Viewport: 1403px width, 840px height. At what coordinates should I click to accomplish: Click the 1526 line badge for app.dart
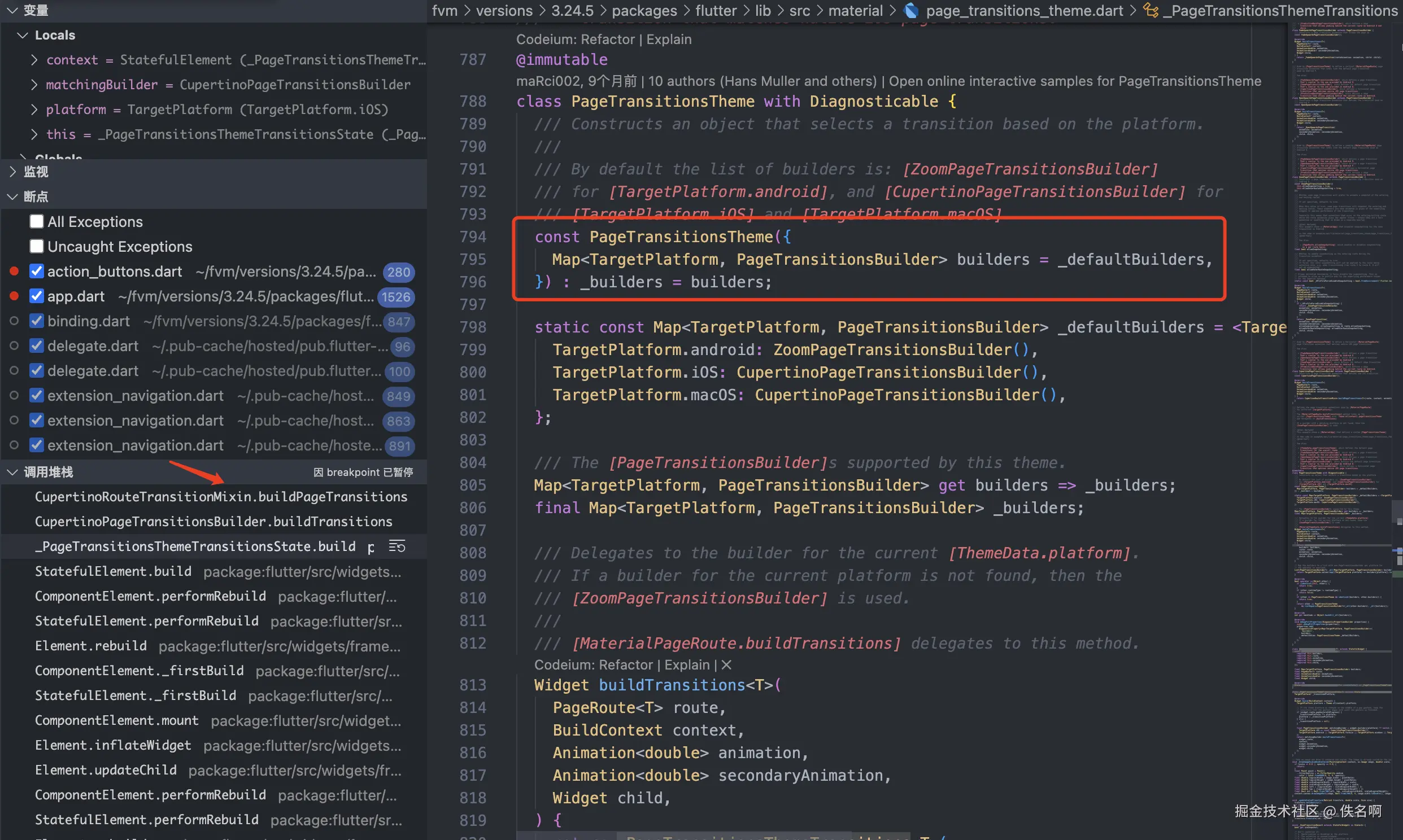click(396, 296)
